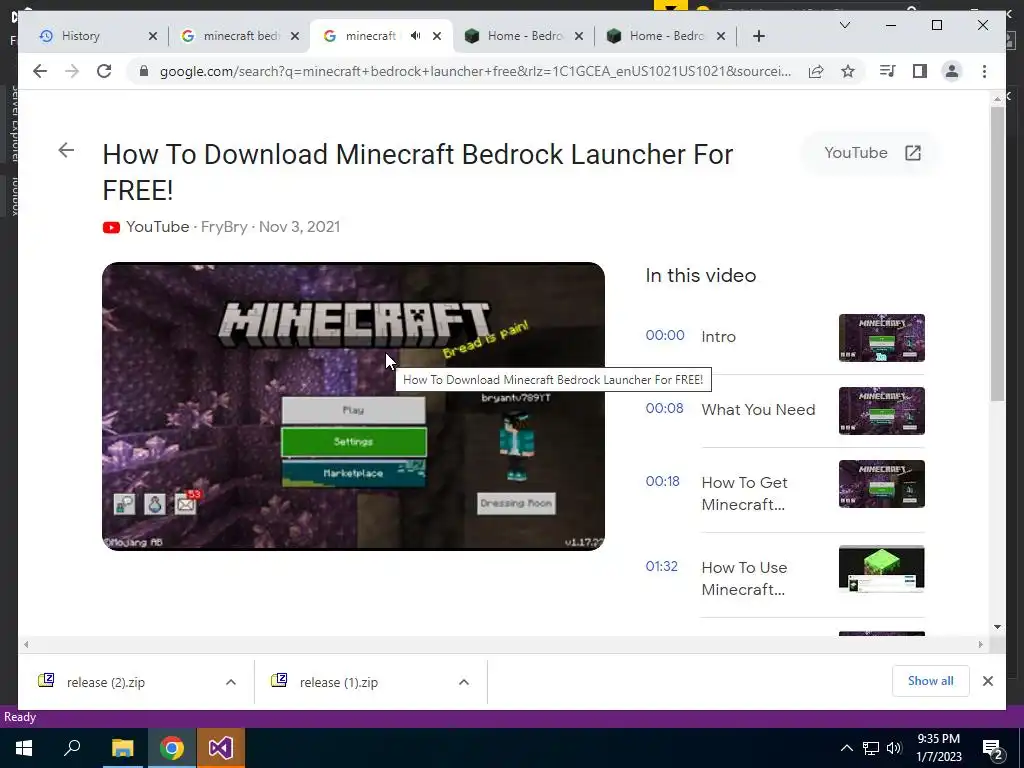Jump to 00:18 How To Get Minecraft chapter
1024x768 pixels.
[662, 481]
